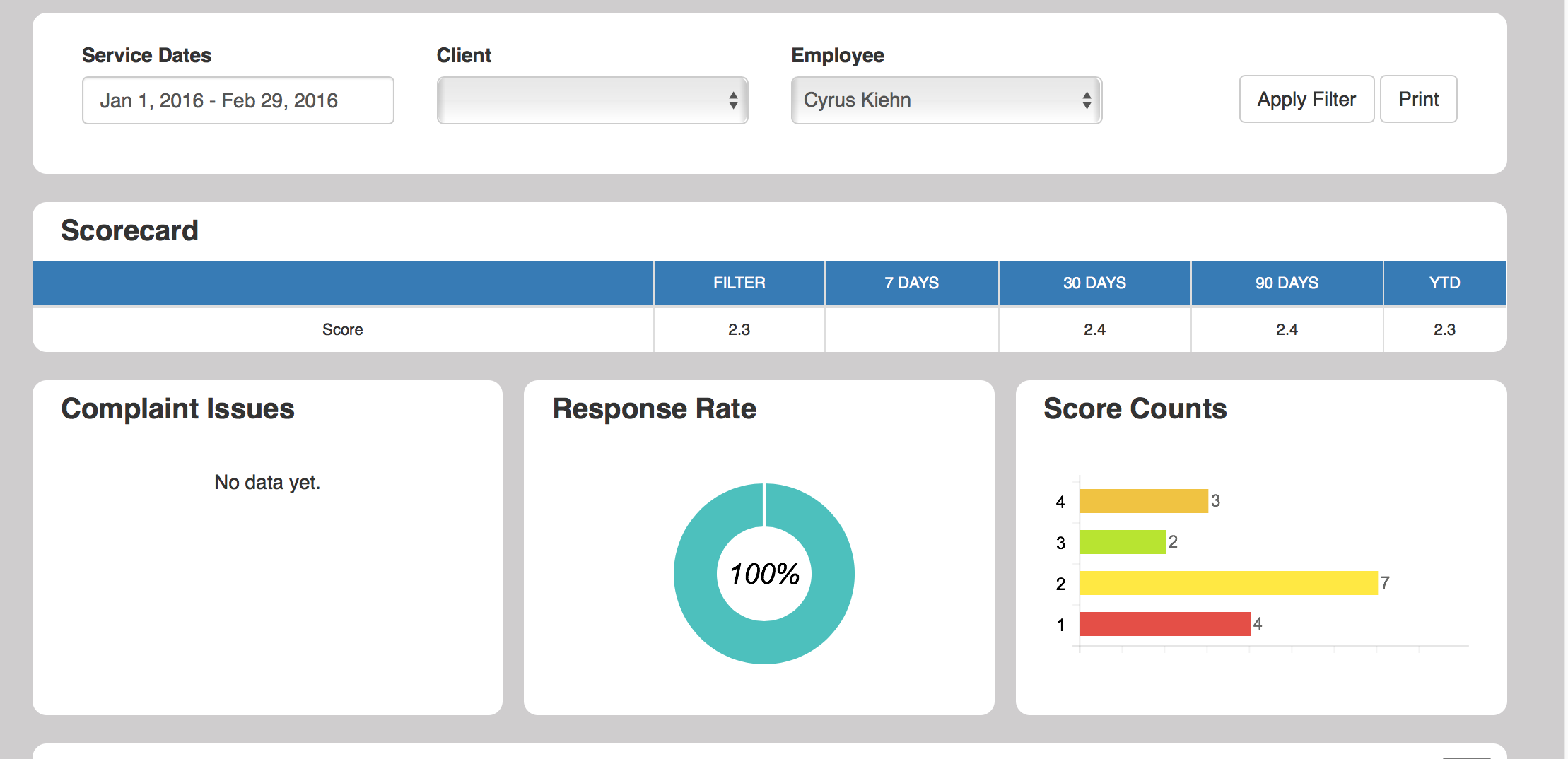
Task: Open the Service Dates date range field
Action: [237, 100]
